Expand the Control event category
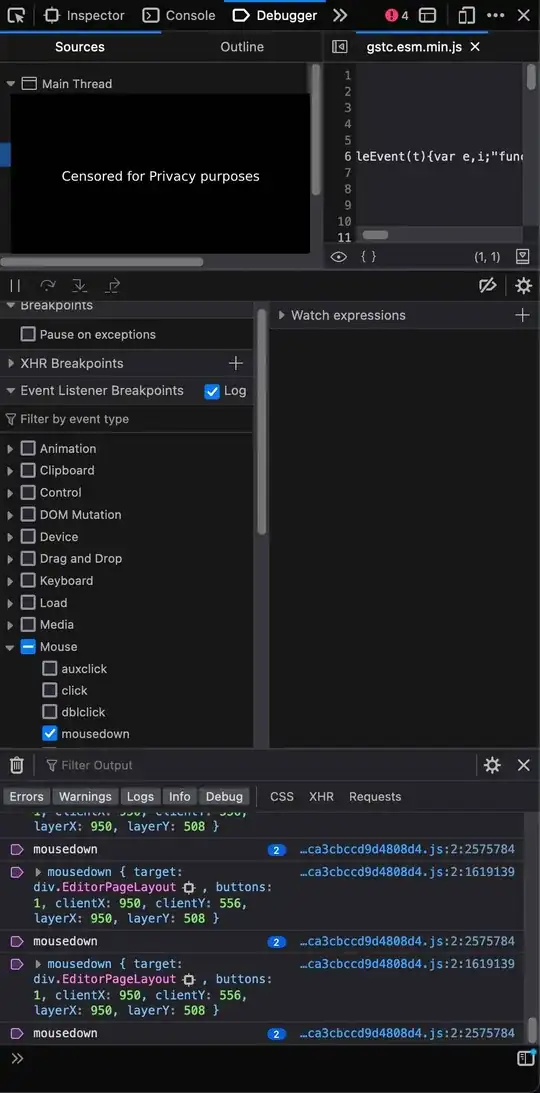The height and width of the screenshot is (1093, 540). [x=10, y=493]
